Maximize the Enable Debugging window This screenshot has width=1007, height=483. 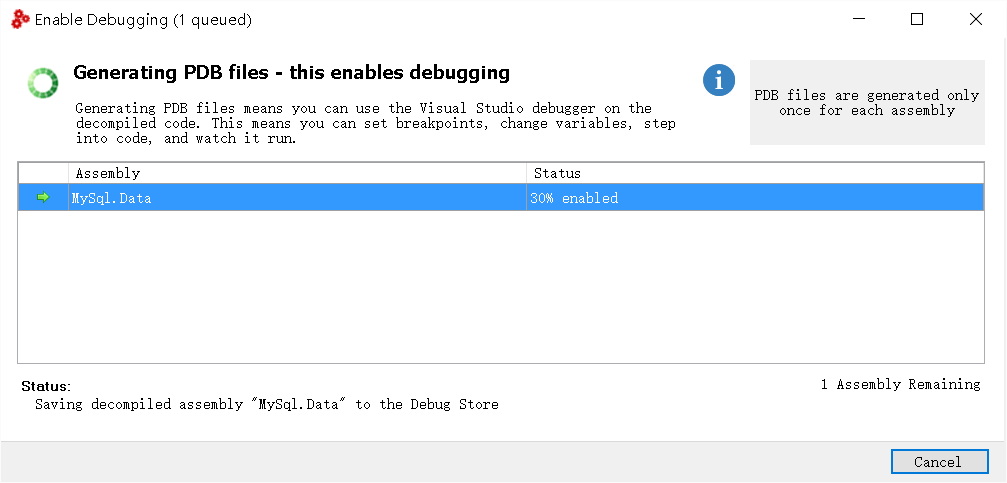[917, 19]
